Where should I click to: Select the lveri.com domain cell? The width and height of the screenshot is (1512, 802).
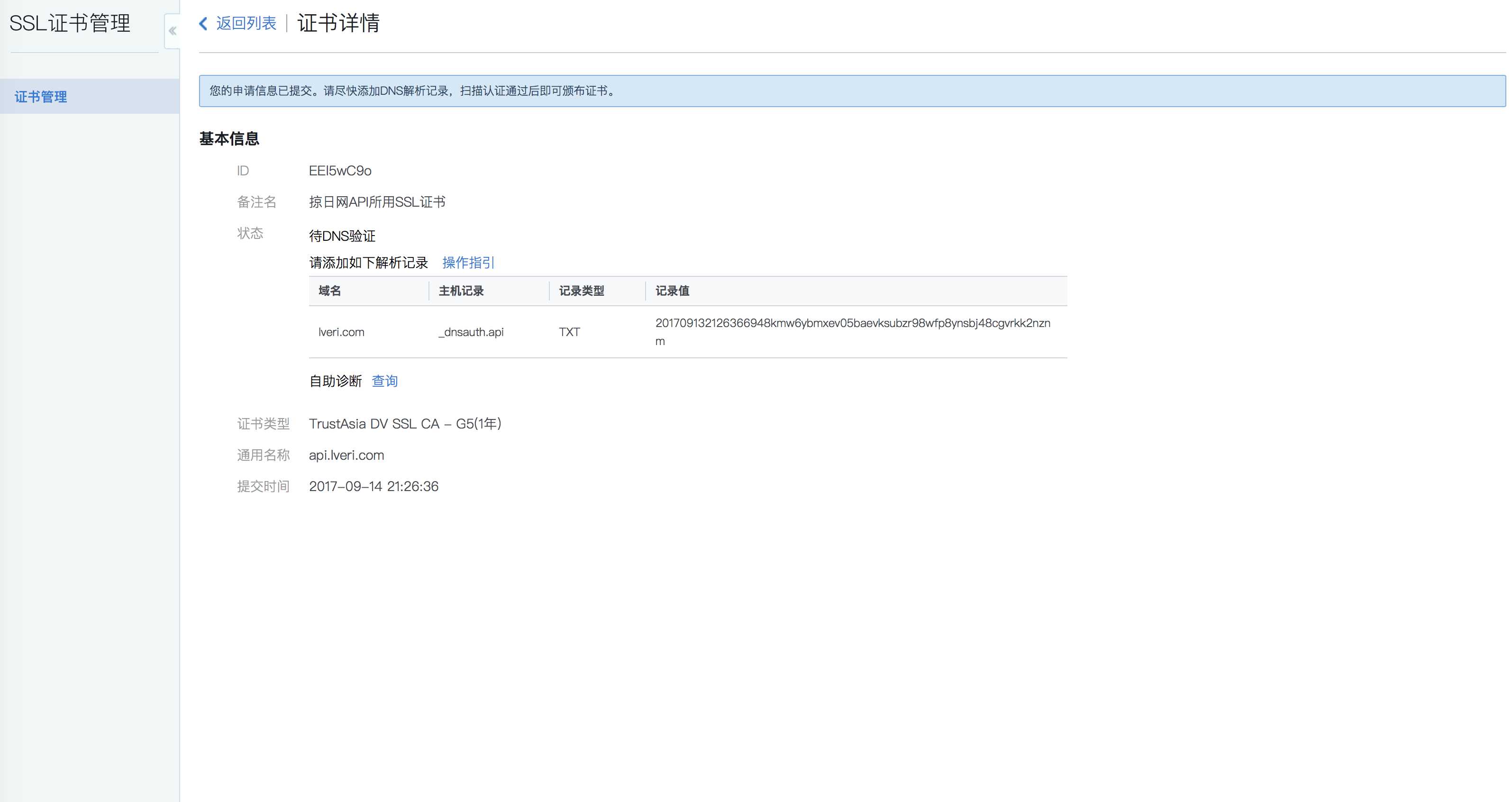[x=342, y=332]
